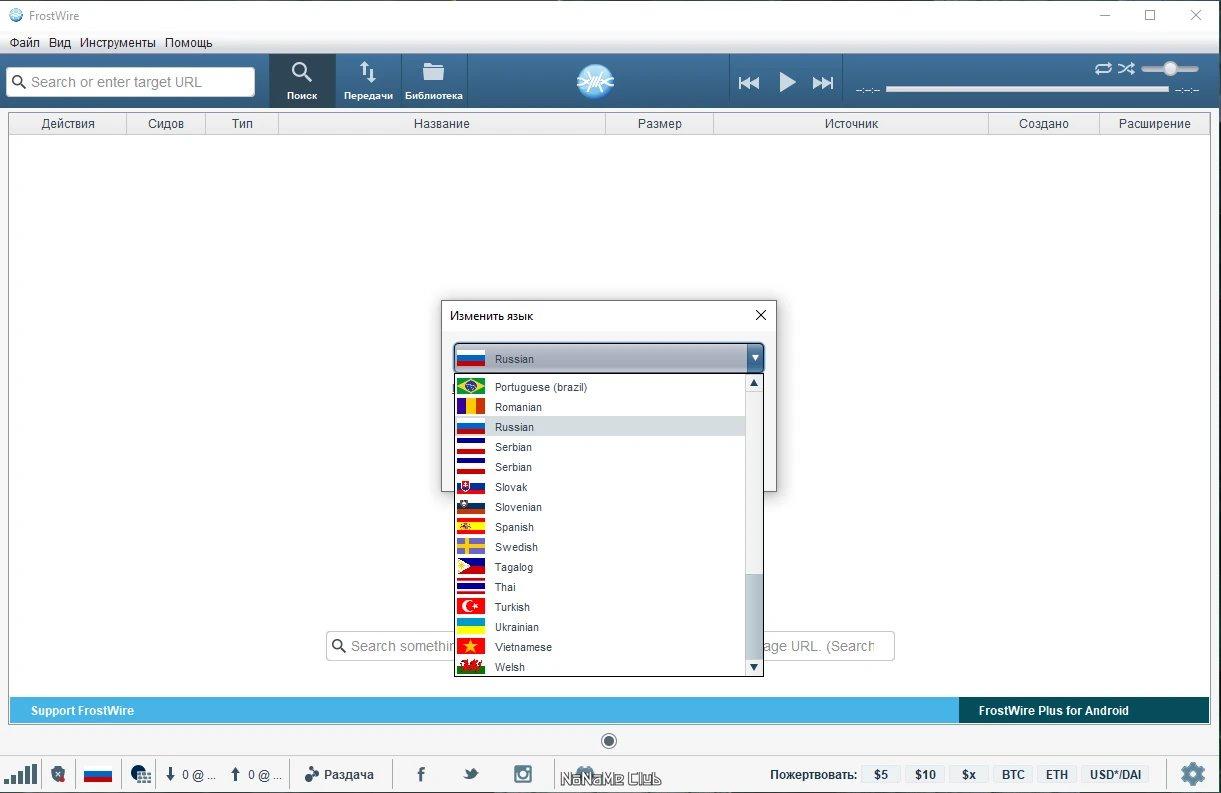Screen dimensions: 1221x793
Task: Donate $10 button
Action: pyautogui.click(x=925, y=774)
